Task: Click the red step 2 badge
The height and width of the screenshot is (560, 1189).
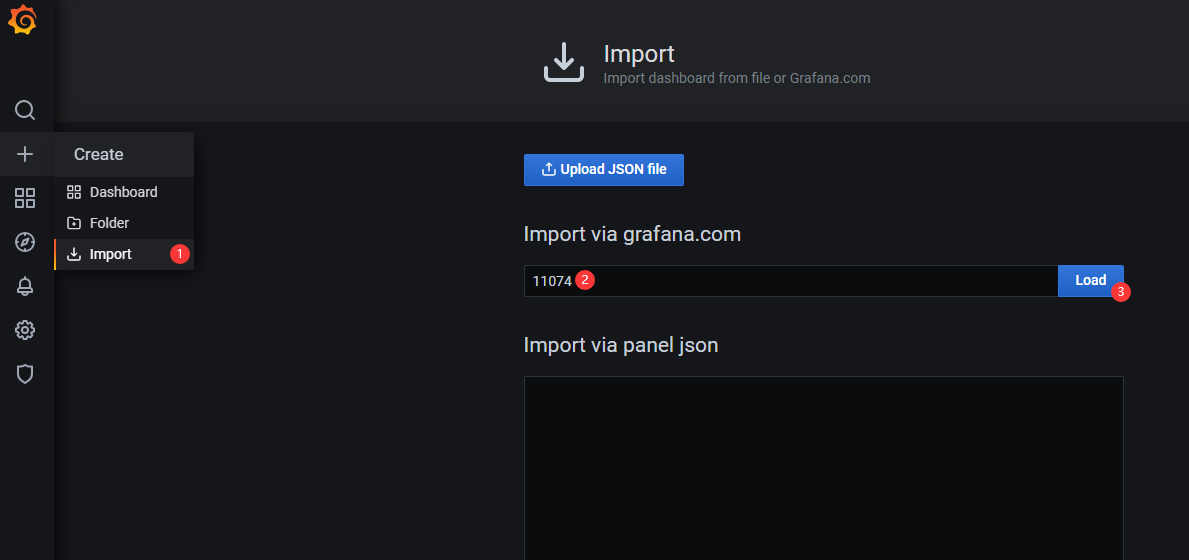Action: click(x=585, y=281)
